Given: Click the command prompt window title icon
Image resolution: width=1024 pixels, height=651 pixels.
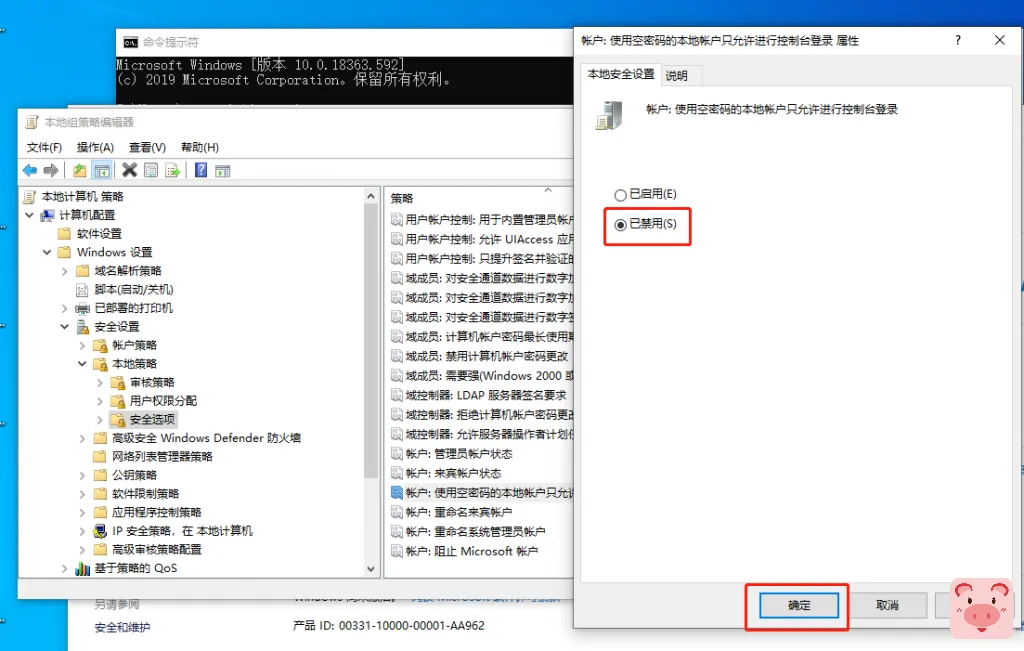Looking at the screenshot, I should [131, 42].
